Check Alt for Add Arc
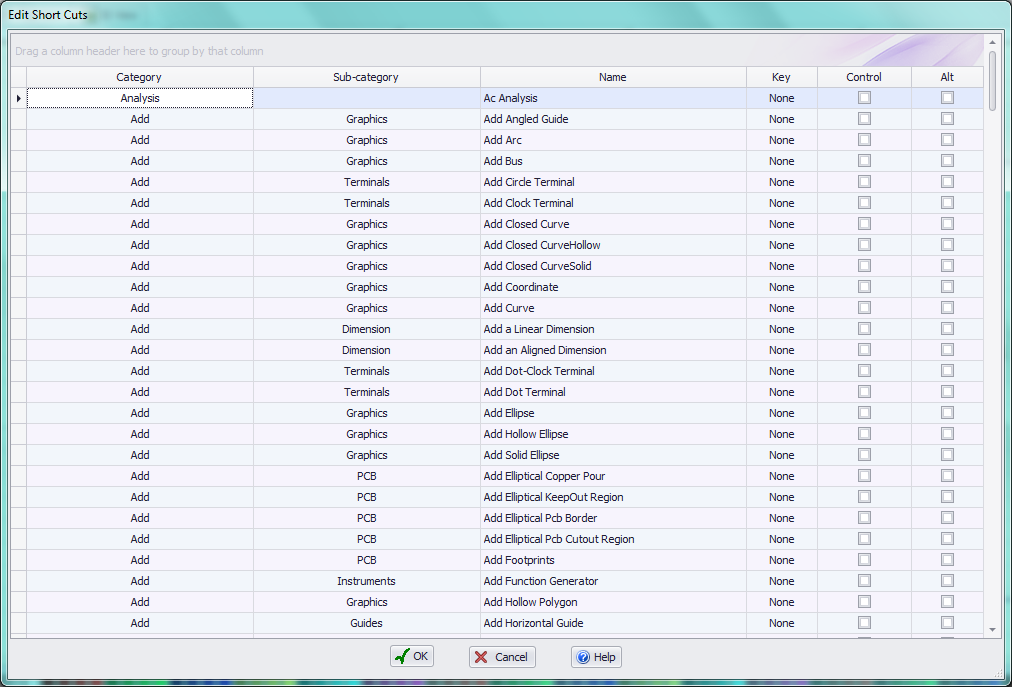This screenshot has width=1012, height=687. click(x=947, y=139)
